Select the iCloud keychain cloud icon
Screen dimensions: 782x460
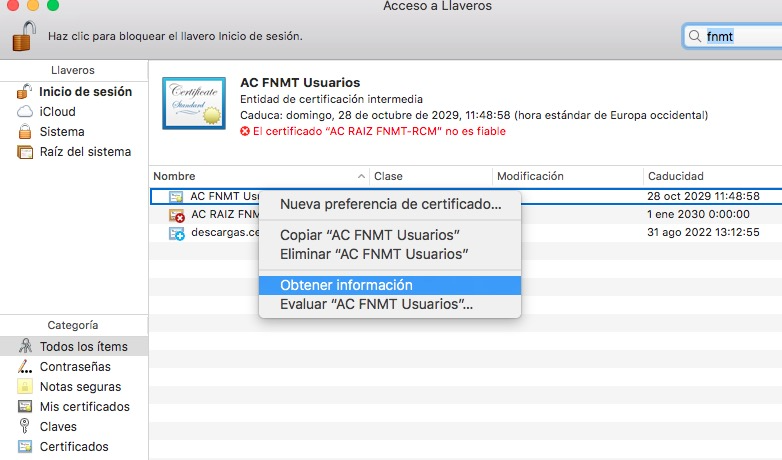point(25,112)
